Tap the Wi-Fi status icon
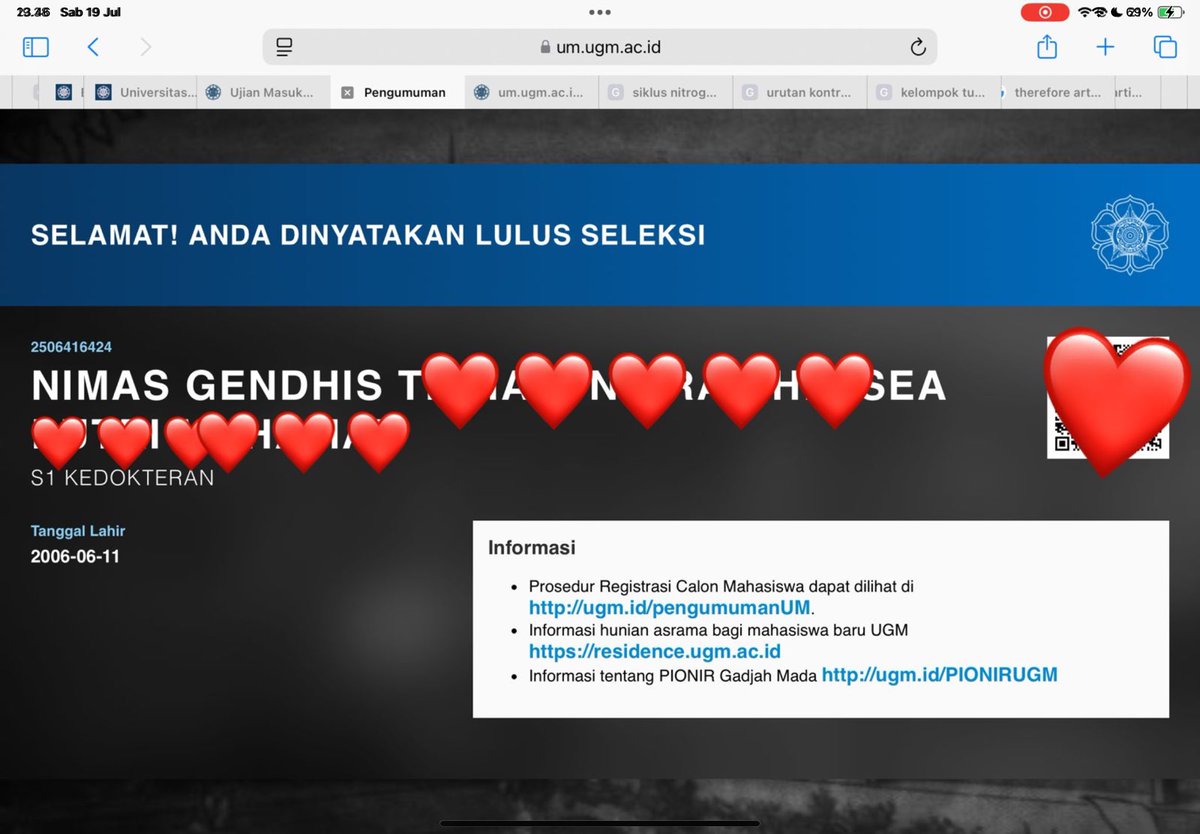This screenshot has height=834, width=1200. pos(1086,12)
